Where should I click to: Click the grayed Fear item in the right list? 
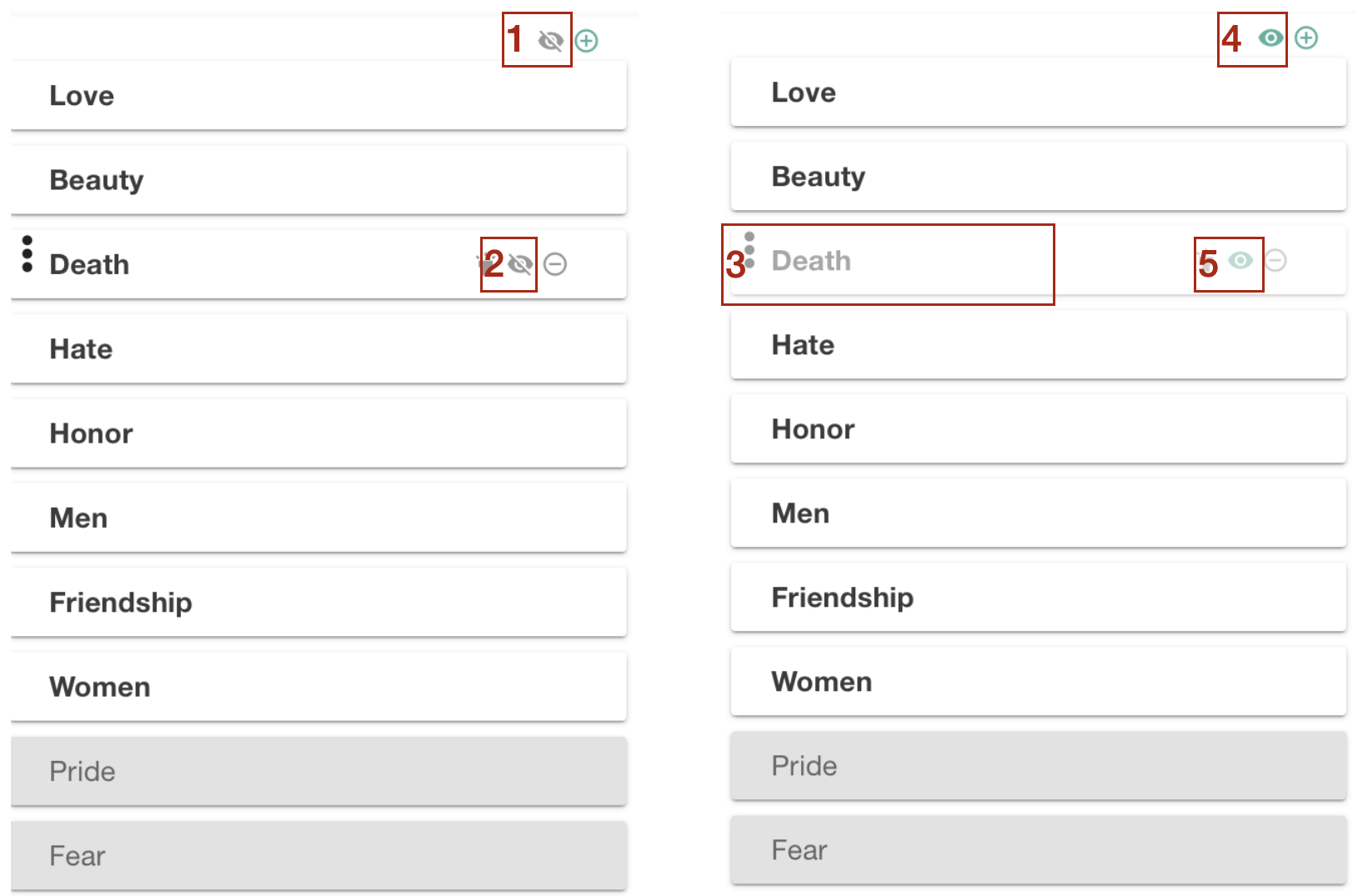coord(799,850)
